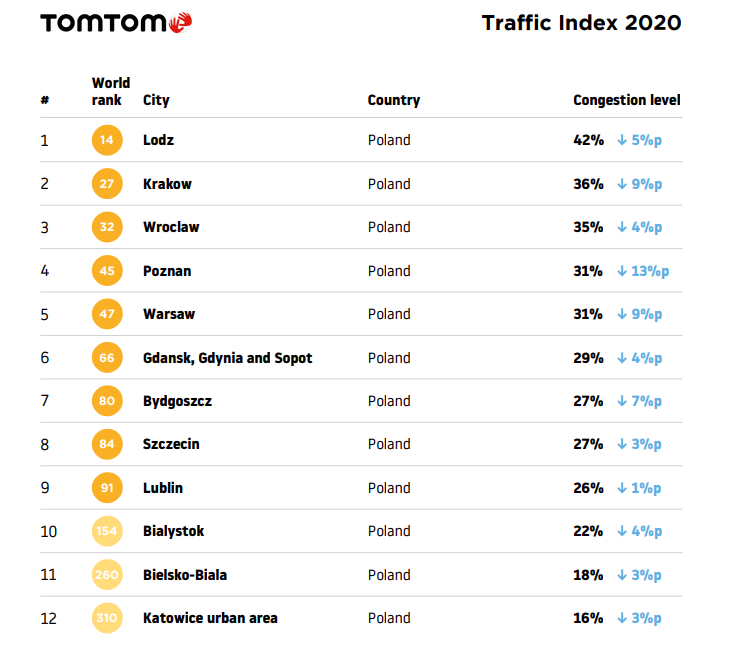This screenshot has width=734, height=655.
Task: Click the world rank 27 circle badge
Action: coord(106,184)
